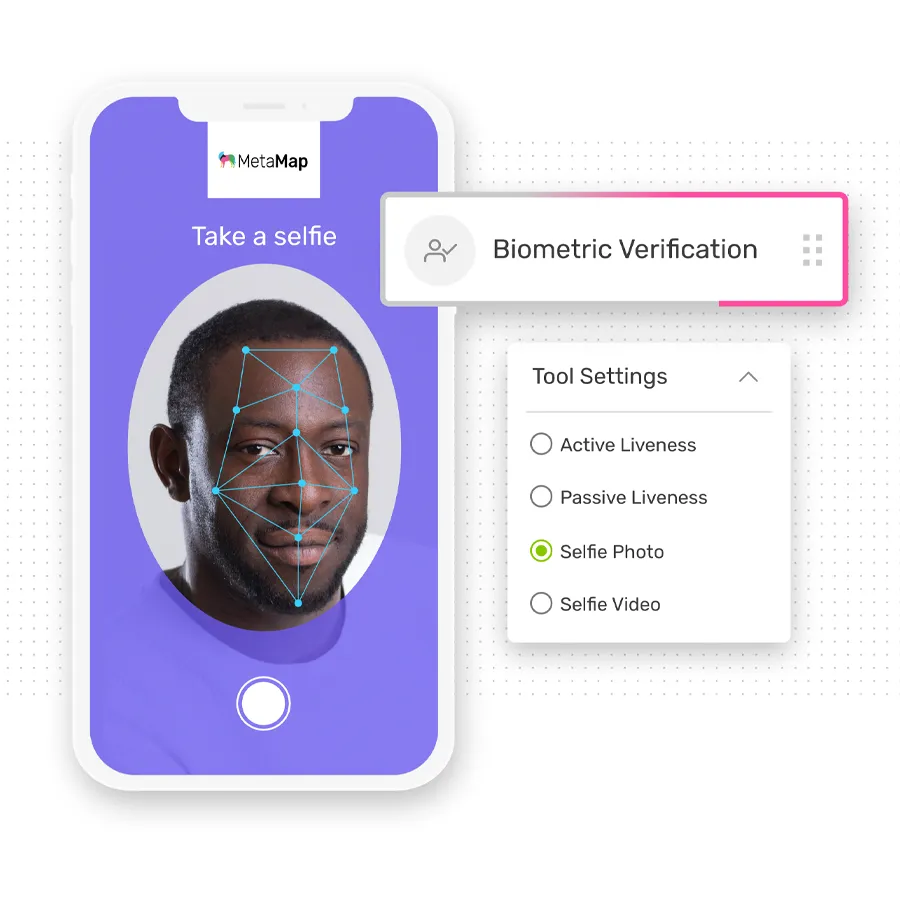Click the oval selfie face preview
The image size is (900, 900).
(264, 447)
